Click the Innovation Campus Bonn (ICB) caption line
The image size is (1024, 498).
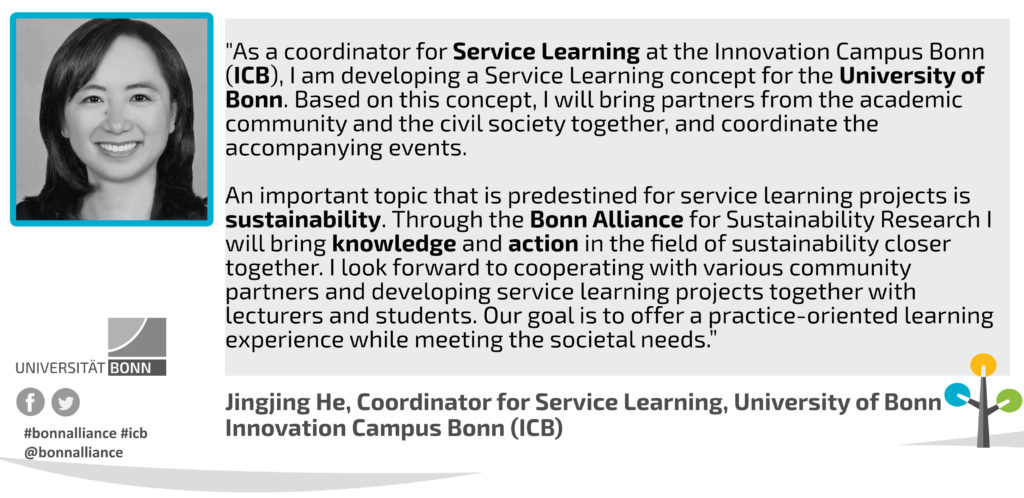pyautogui.click(x=394, y=429)
